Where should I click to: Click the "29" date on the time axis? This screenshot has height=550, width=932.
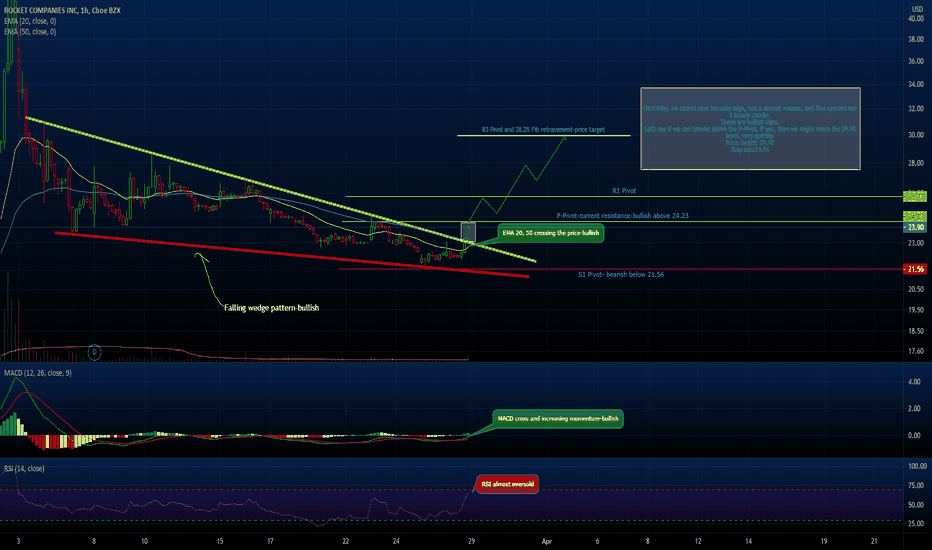471,541
